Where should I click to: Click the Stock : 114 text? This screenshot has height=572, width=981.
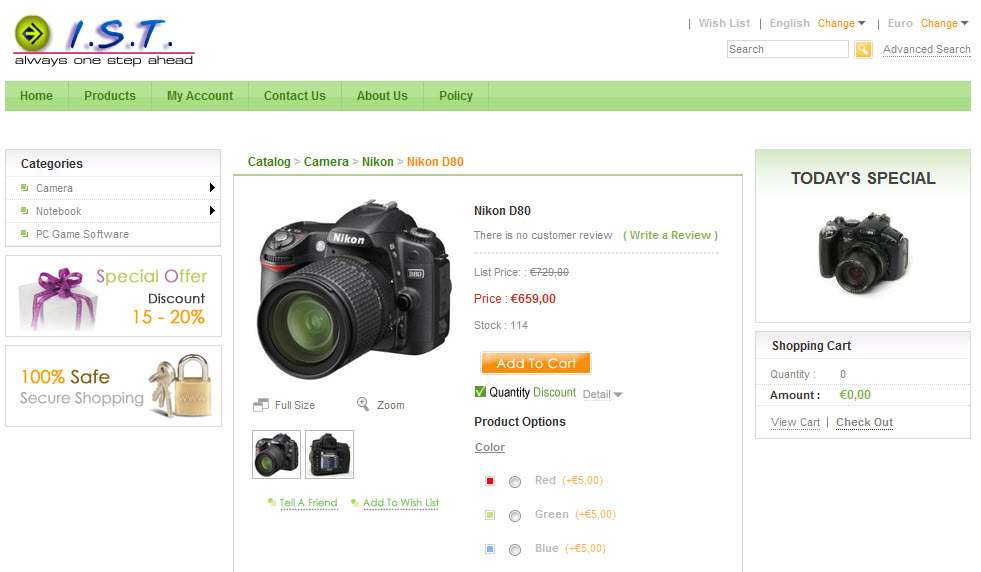coord(501,325)
